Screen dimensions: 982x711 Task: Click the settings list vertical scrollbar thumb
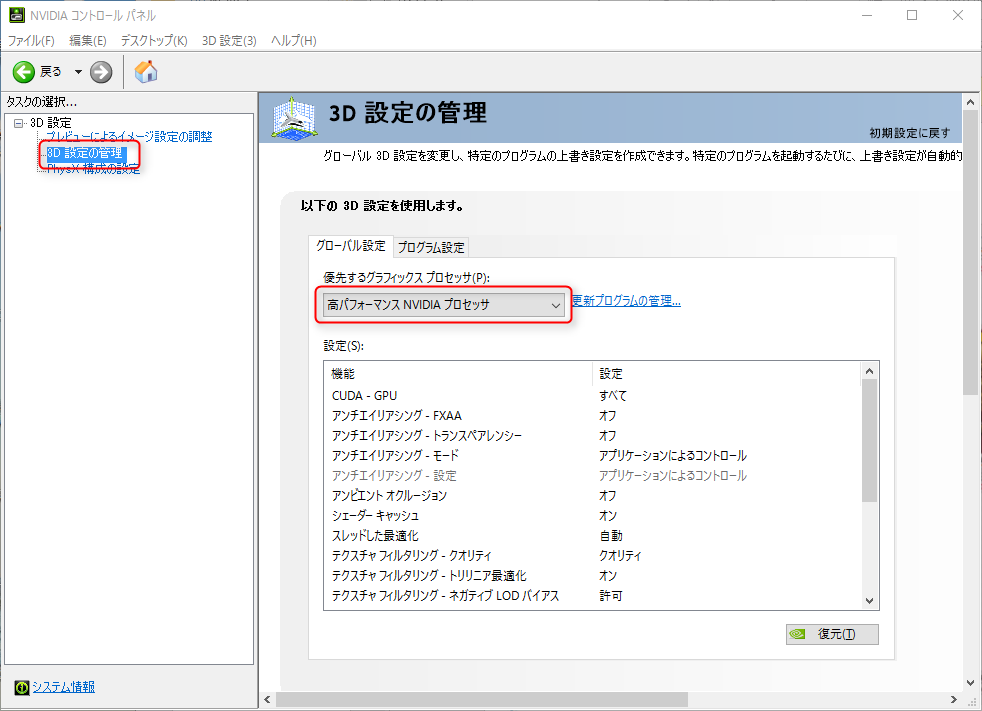869,441
